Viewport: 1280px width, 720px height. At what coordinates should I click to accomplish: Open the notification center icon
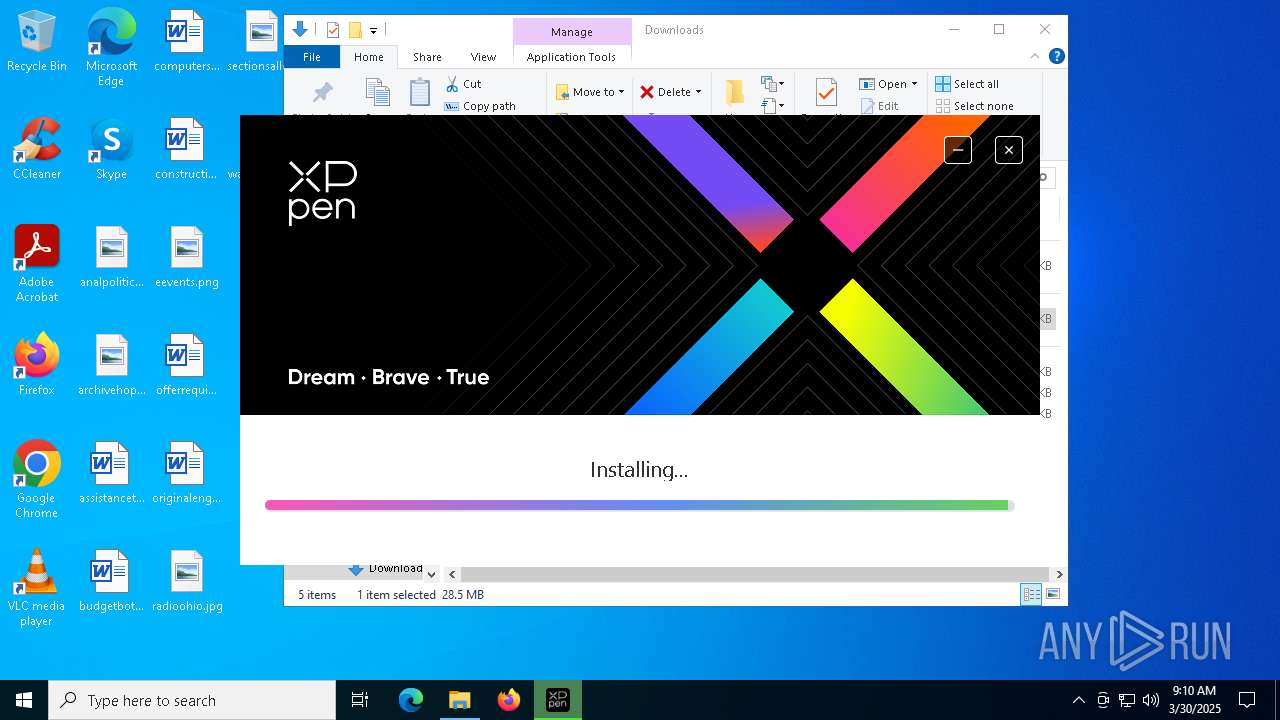1247,700
